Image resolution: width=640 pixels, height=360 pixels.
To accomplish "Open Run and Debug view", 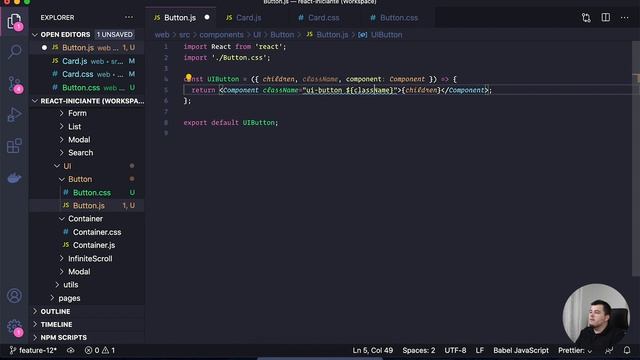I will [x=14, y=115].
